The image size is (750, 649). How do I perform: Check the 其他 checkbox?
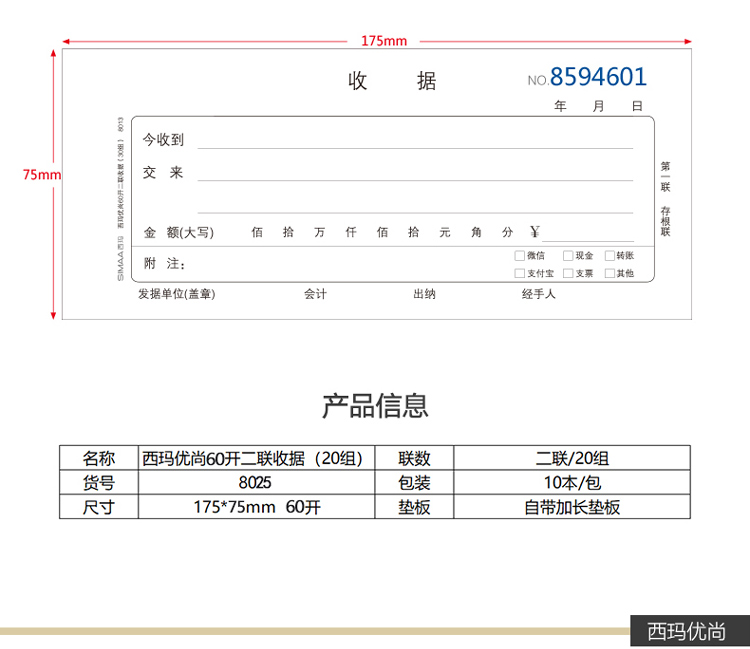tap(609, 273)
